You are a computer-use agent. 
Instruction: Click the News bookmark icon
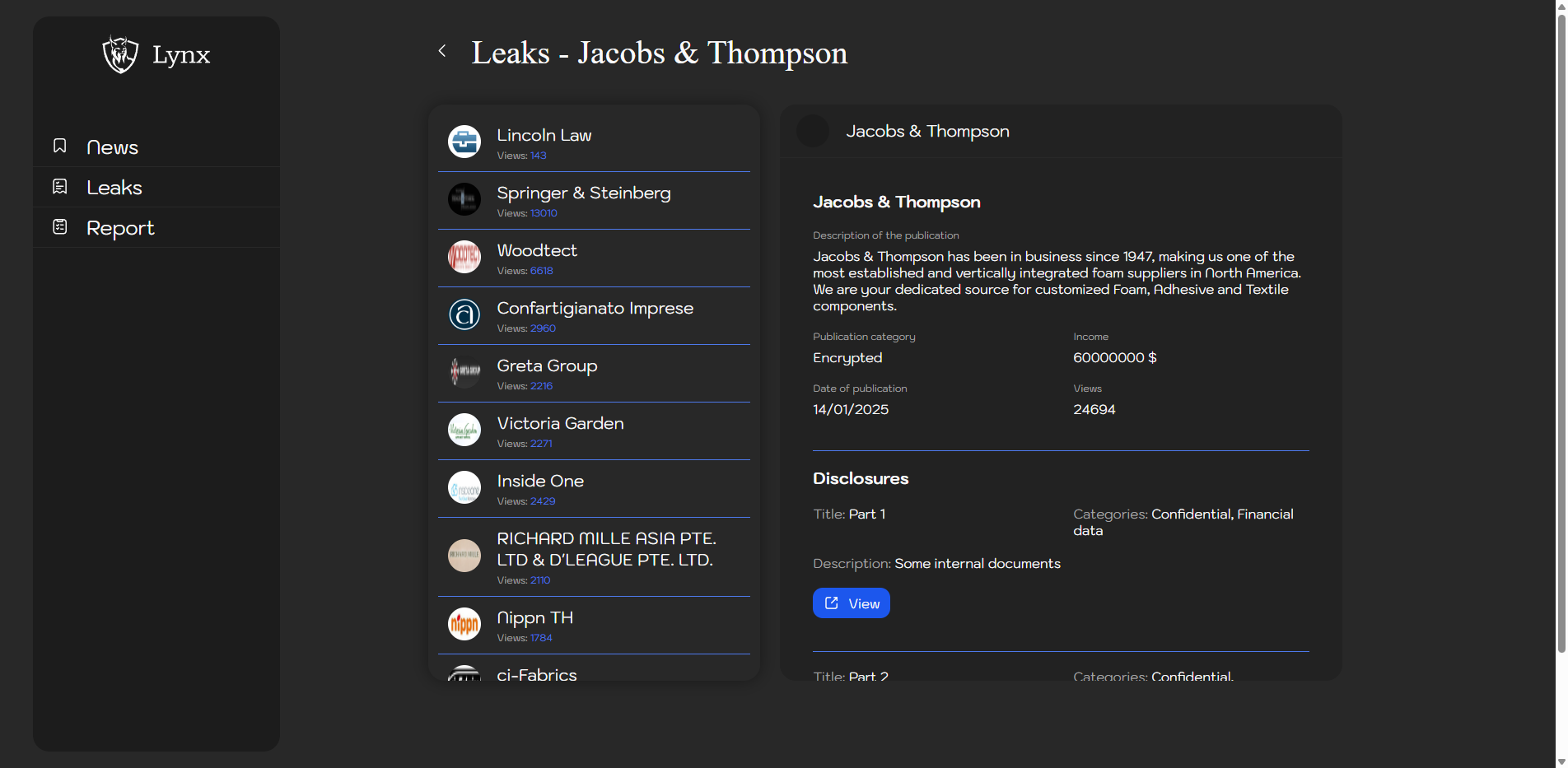click(x=60, y=147)
